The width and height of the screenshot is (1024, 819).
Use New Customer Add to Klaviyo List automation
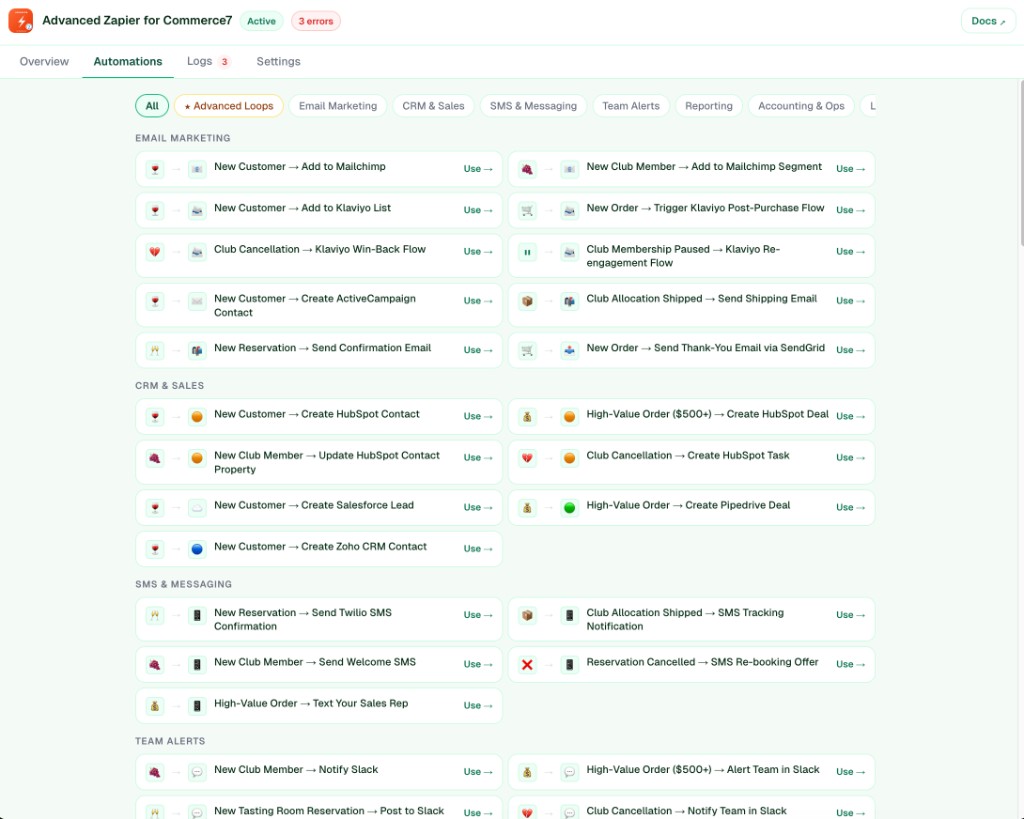click(x=478, y=210)
